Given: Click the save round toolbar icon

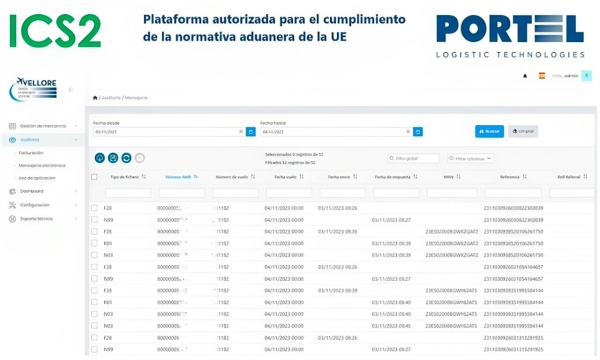Looking at the screenshot, I should [x=113, y=158].
